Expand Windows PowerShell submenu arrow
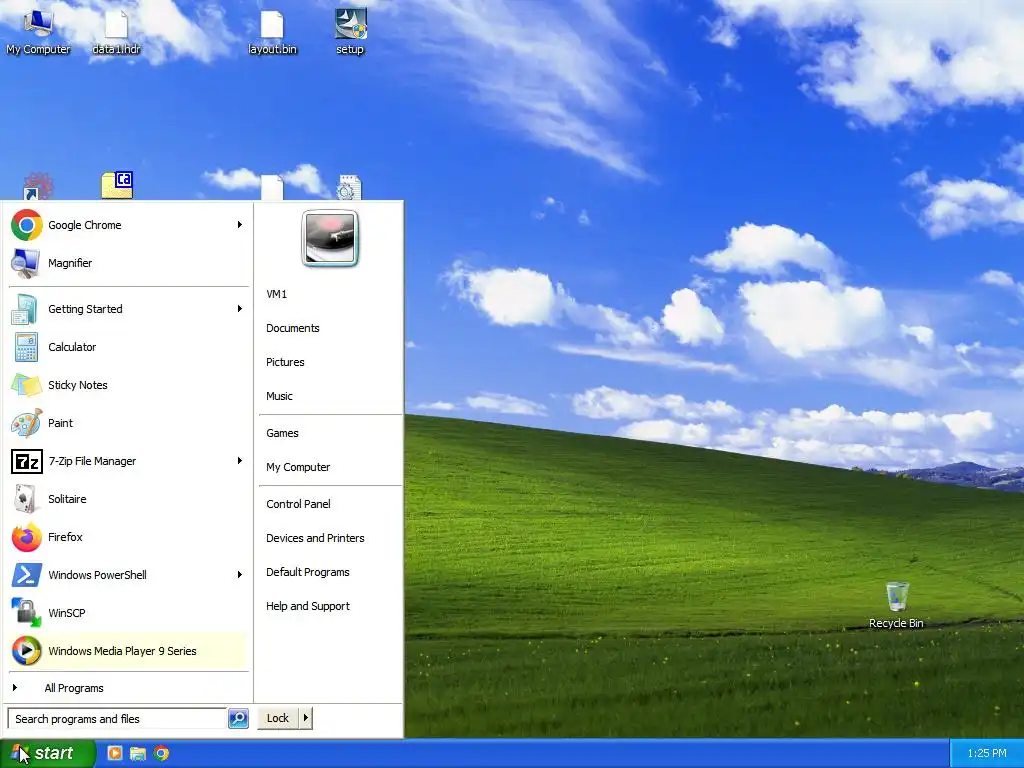The height and width of the screenshot is (768, 1024). point(240,575)
